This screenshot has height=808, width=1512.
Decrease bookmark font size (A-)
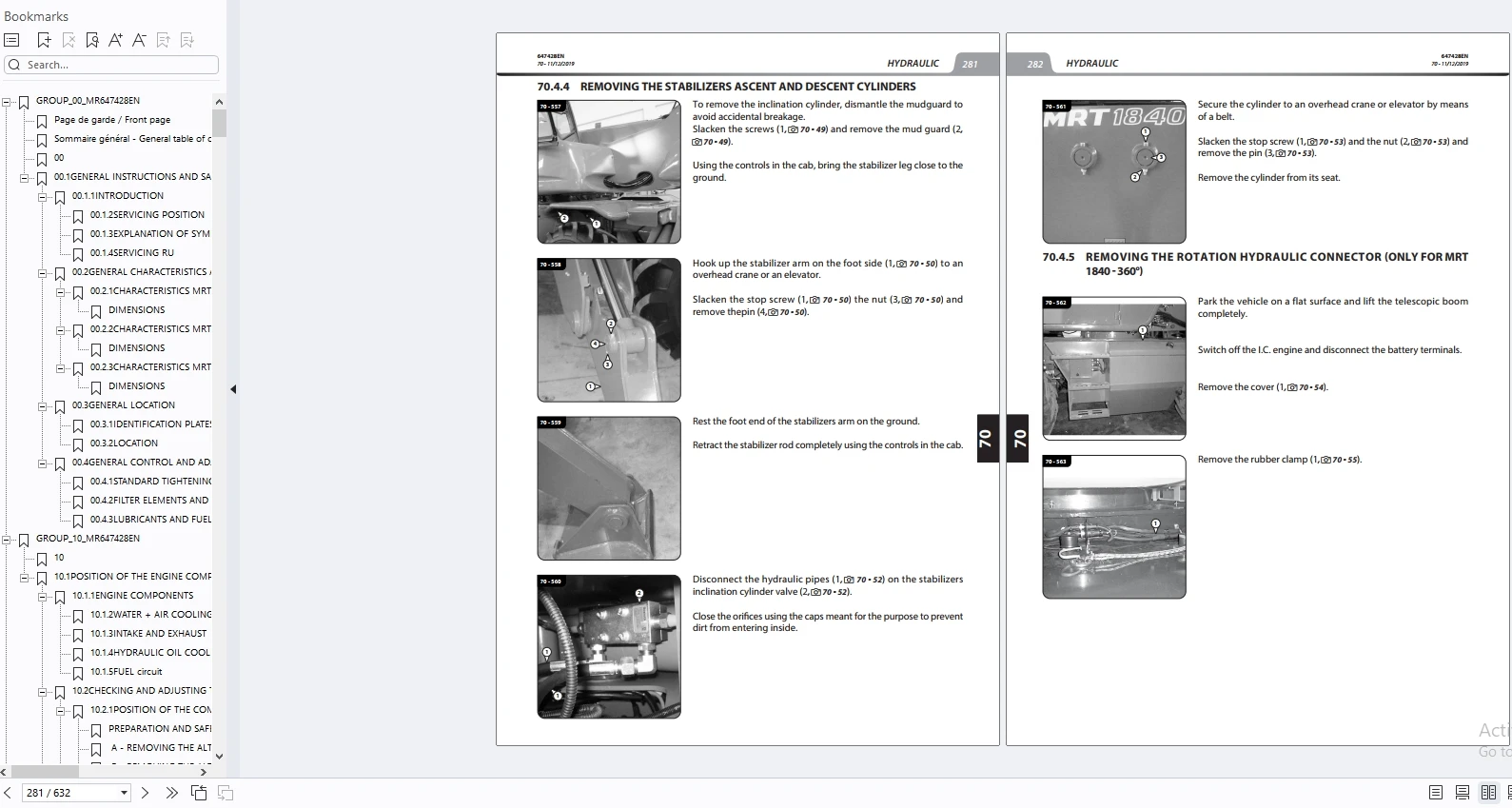[139, 40]
